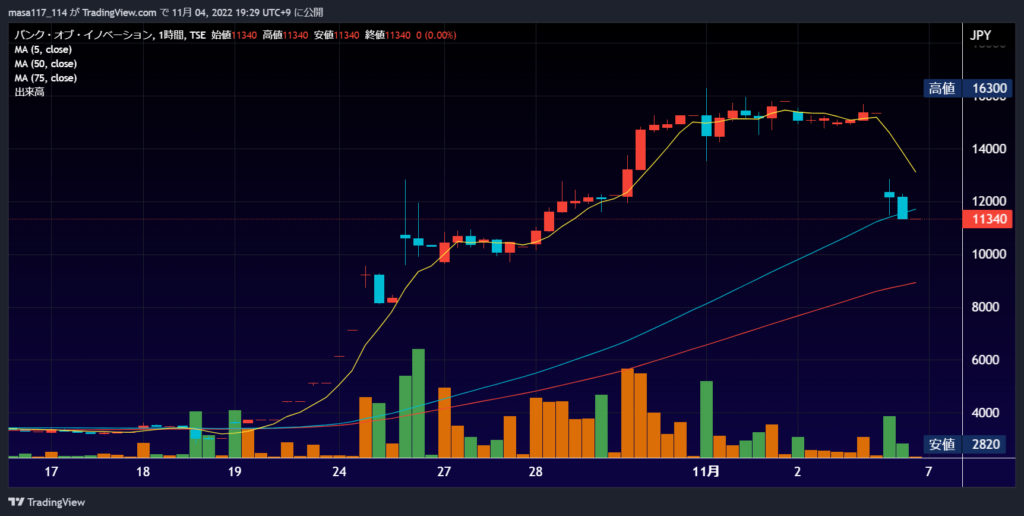Click the 終値11340 close value in header

coord(387,35)
